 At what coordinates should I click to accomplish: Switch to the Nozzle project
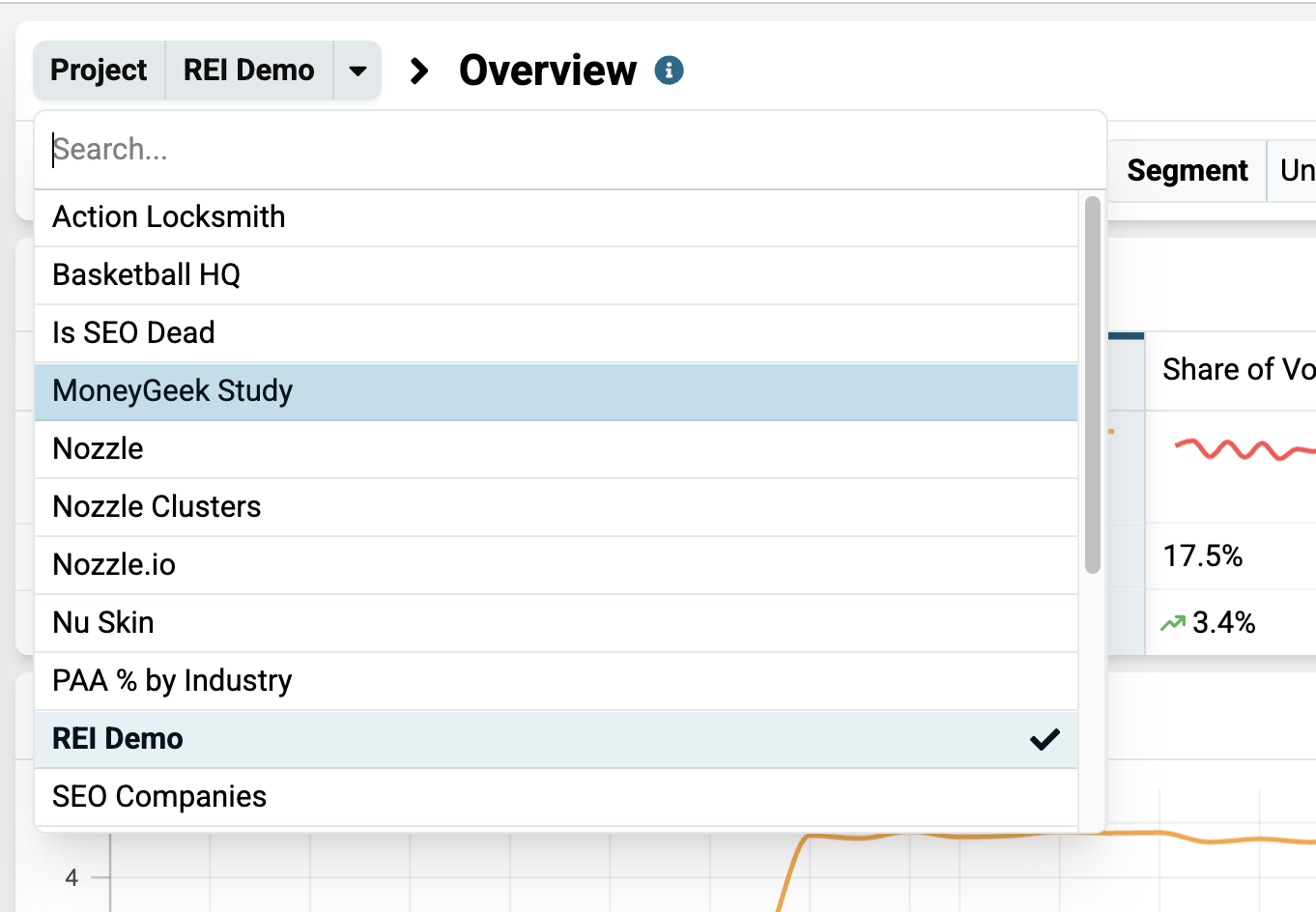[556, 449]
